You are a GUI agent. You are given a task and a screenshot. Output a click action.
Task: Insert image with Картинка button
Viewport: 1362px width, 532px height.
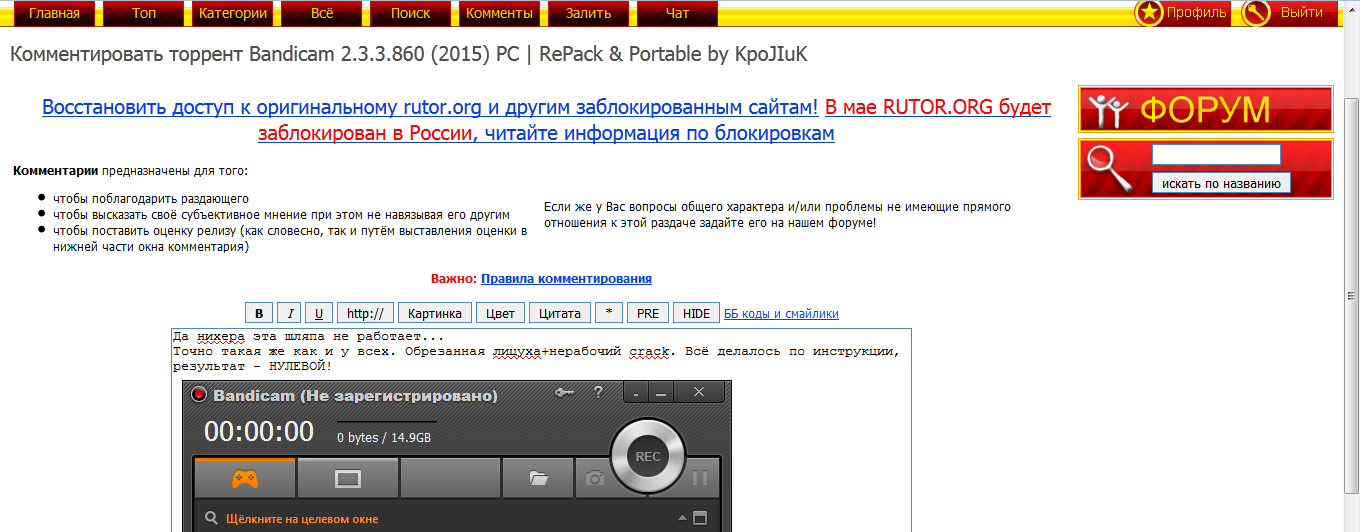(x=435, y=313)
